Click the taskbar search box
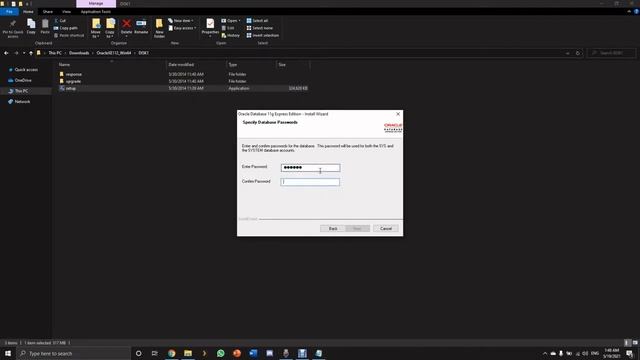This screenshot has width=640, height=360. [x=73, y=353]
